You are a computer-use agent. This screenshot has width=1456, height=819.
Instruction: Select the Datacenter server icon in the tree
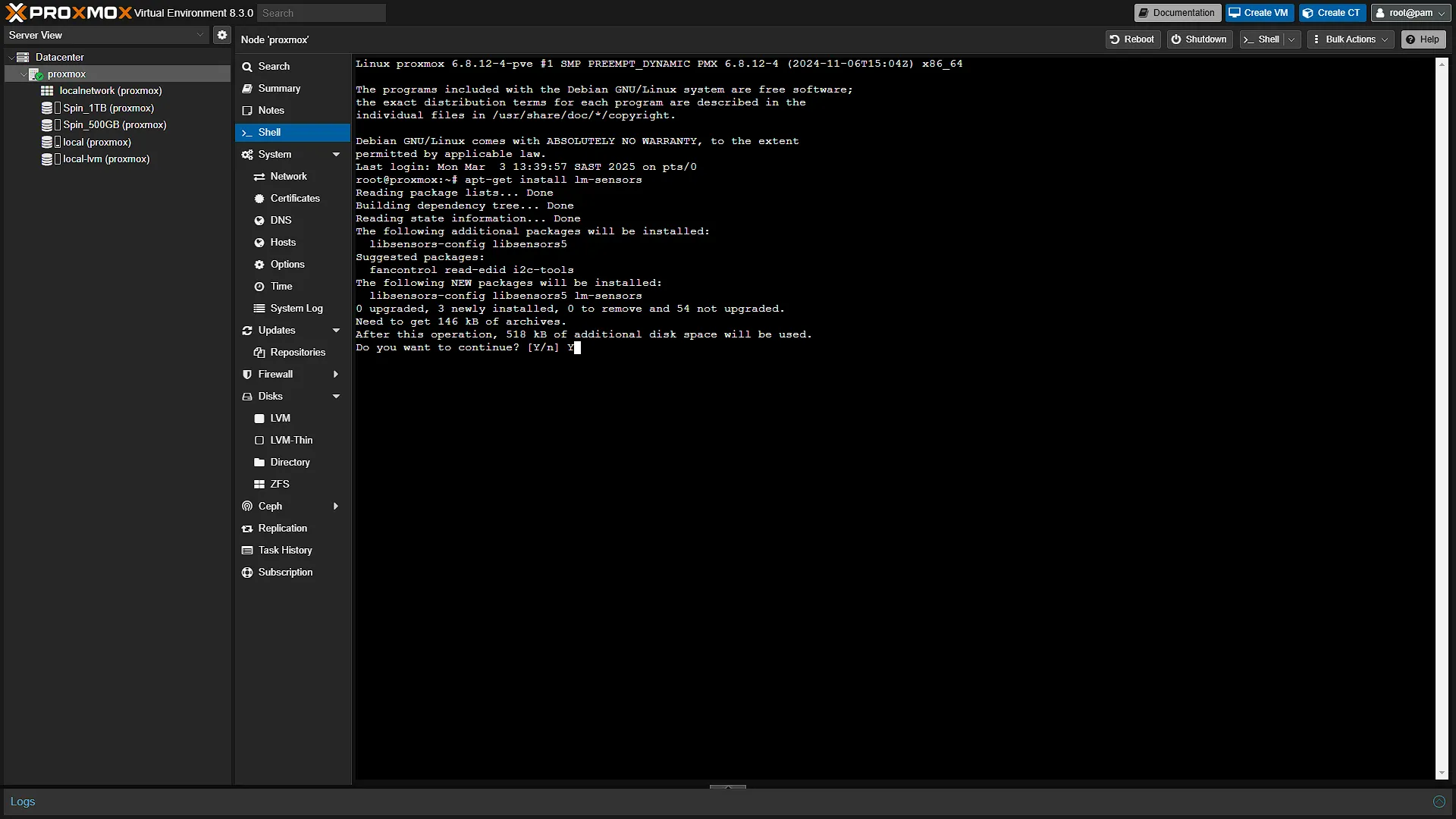pyautogui.click(x=23, y=57)
